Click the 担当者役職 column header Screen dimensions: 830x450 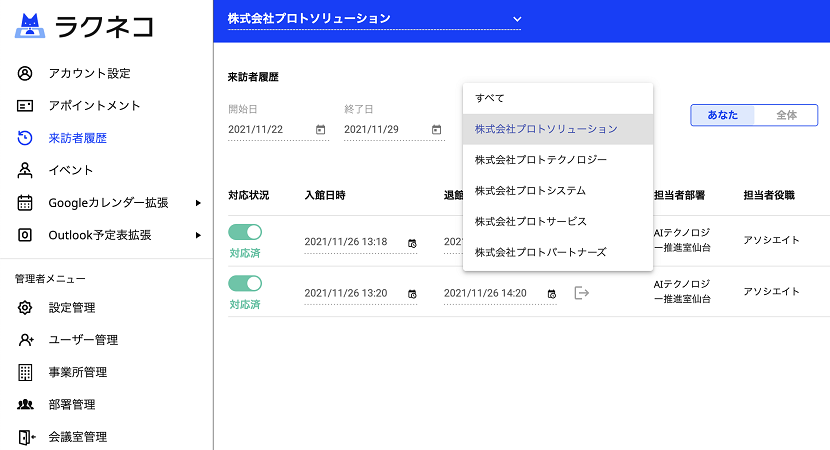tap(769, 195)
